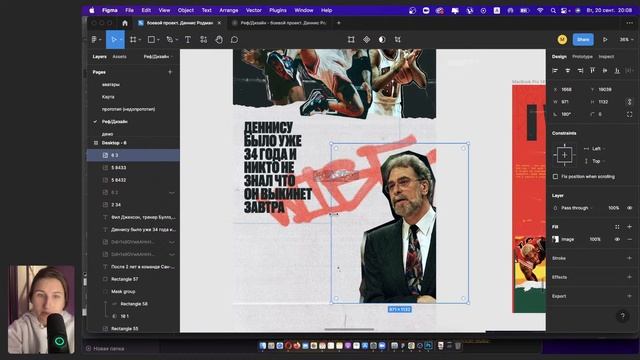Viewport: 640px width, 360px height.
Task: Open a new tab with plus
Action: (x=338, y=23)
